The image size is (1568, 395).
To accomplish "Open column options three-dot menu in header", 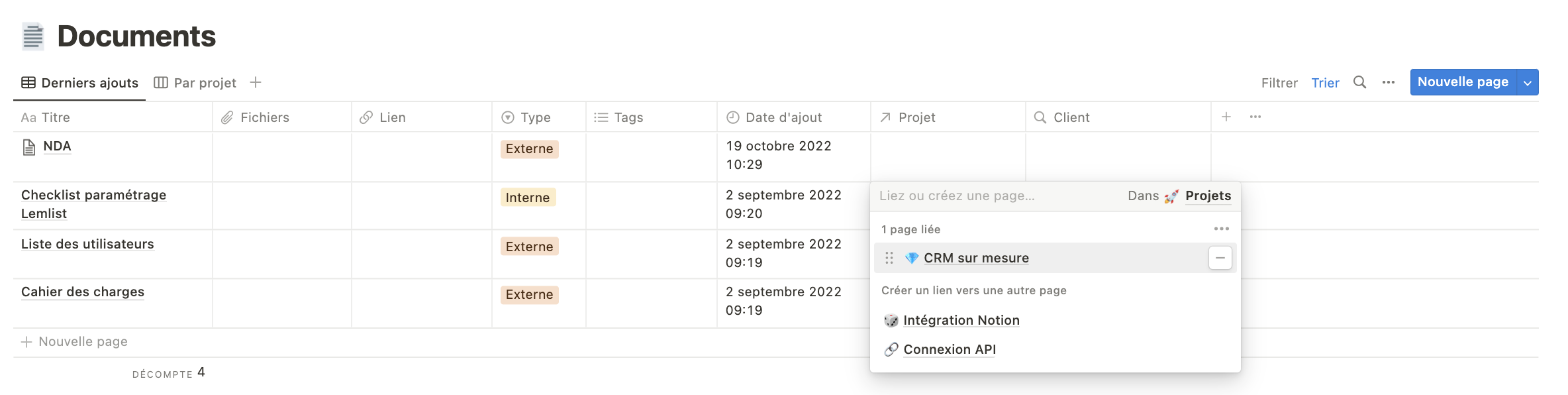I will click(1255, 117).
